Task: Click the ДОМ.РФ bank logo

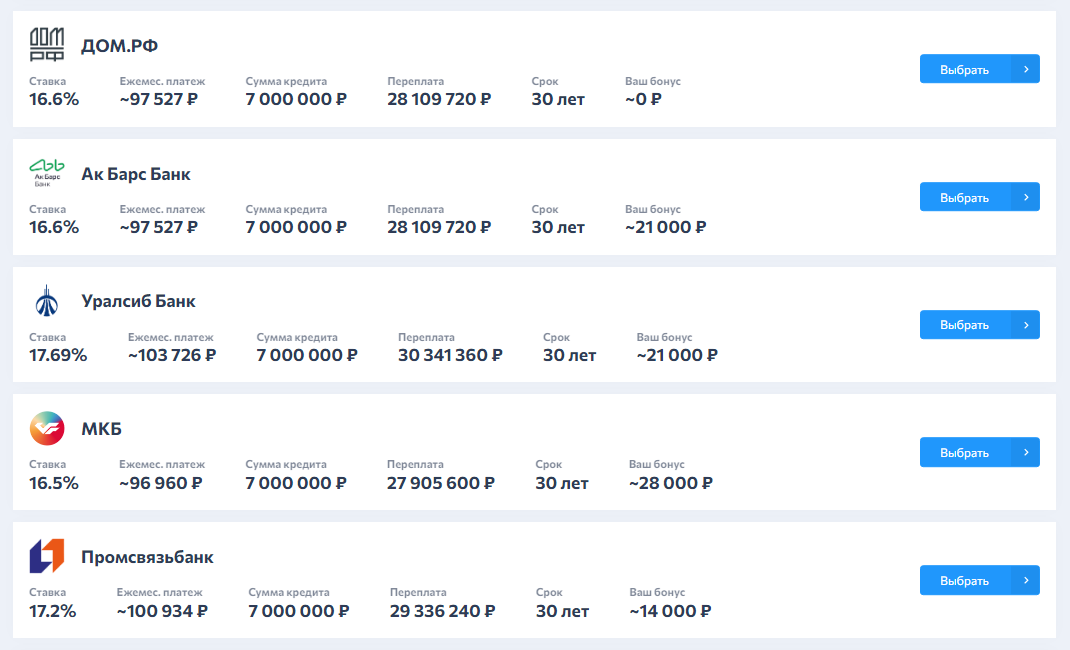Action: click(x=47, y=45)
